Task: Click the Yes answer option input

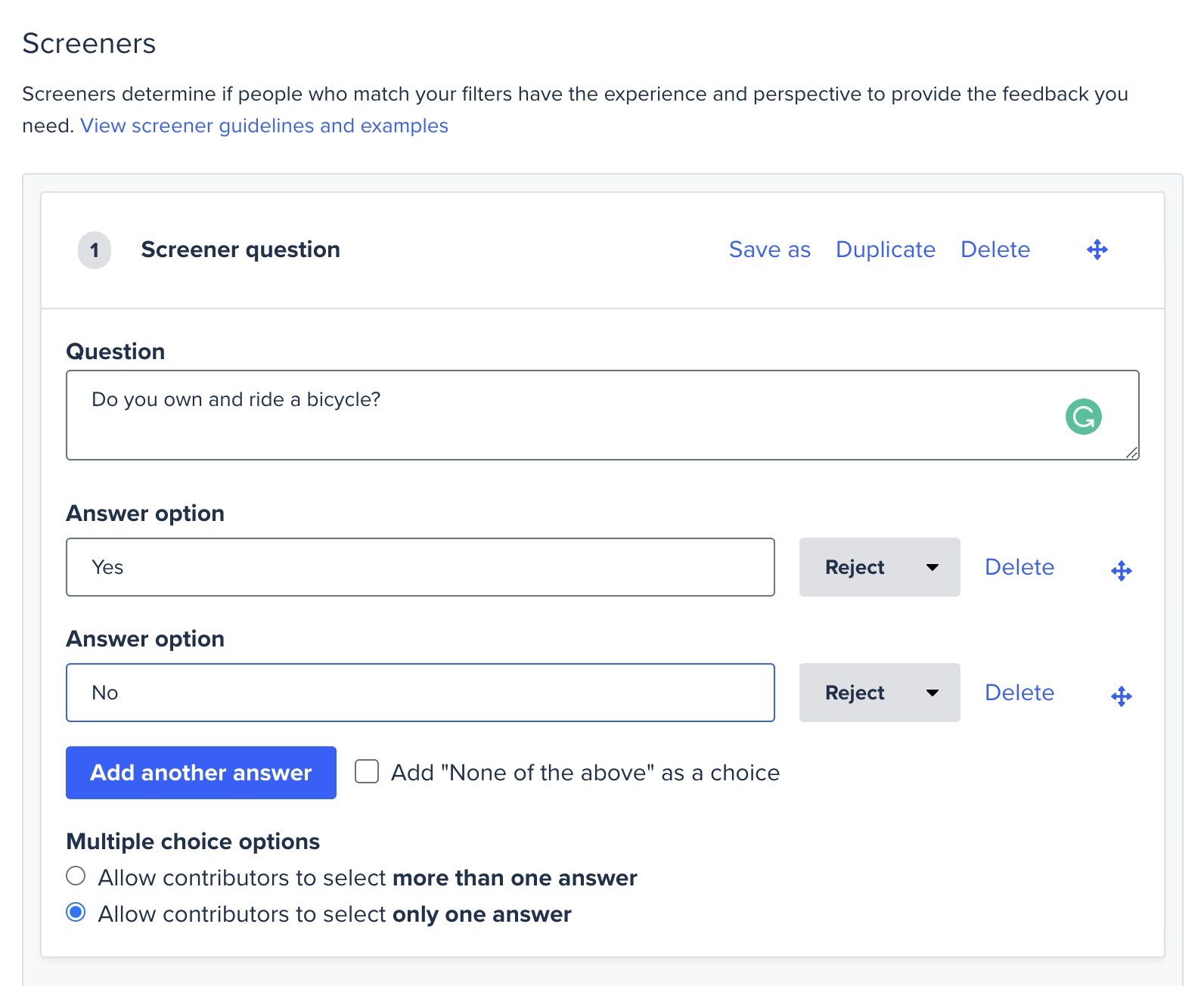Action: click(x=420, y=567)
